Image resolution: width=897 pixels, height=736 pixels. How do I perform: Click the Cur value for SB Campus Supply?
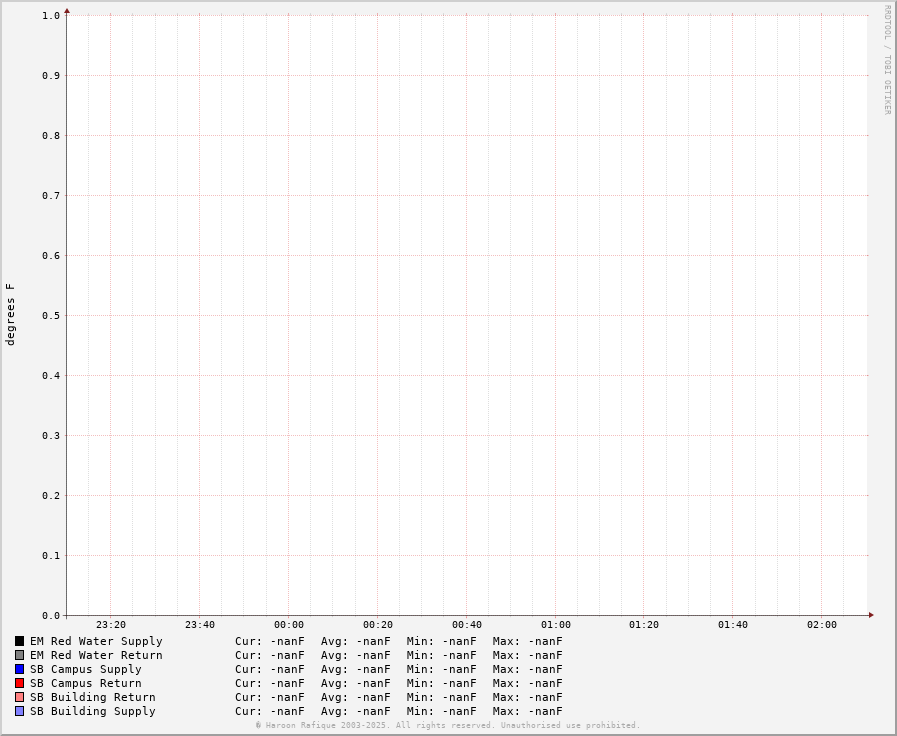click(270, 669)
